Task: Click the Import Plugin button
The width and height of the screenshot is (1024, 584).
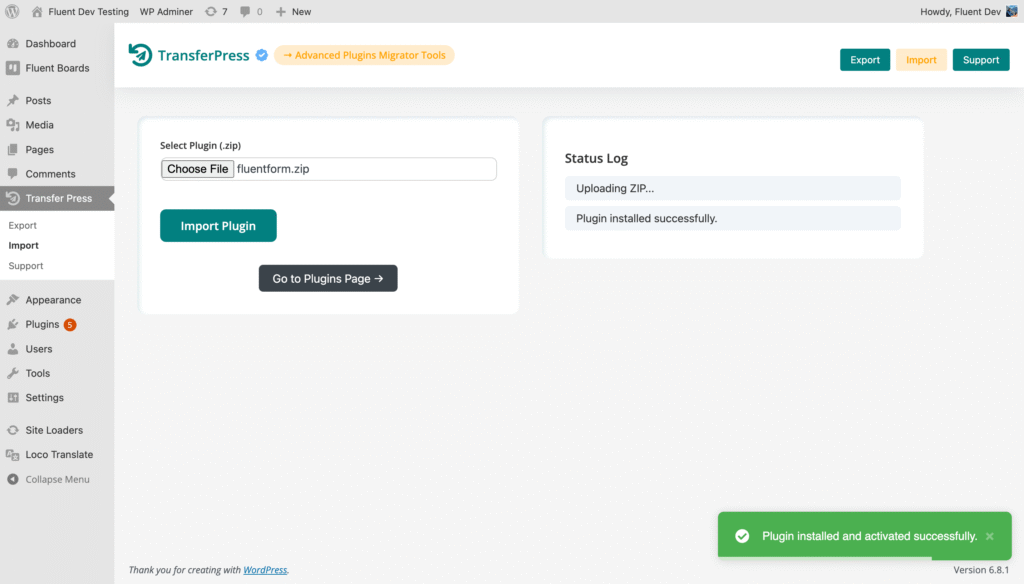Action: click(x=218, y=225)
